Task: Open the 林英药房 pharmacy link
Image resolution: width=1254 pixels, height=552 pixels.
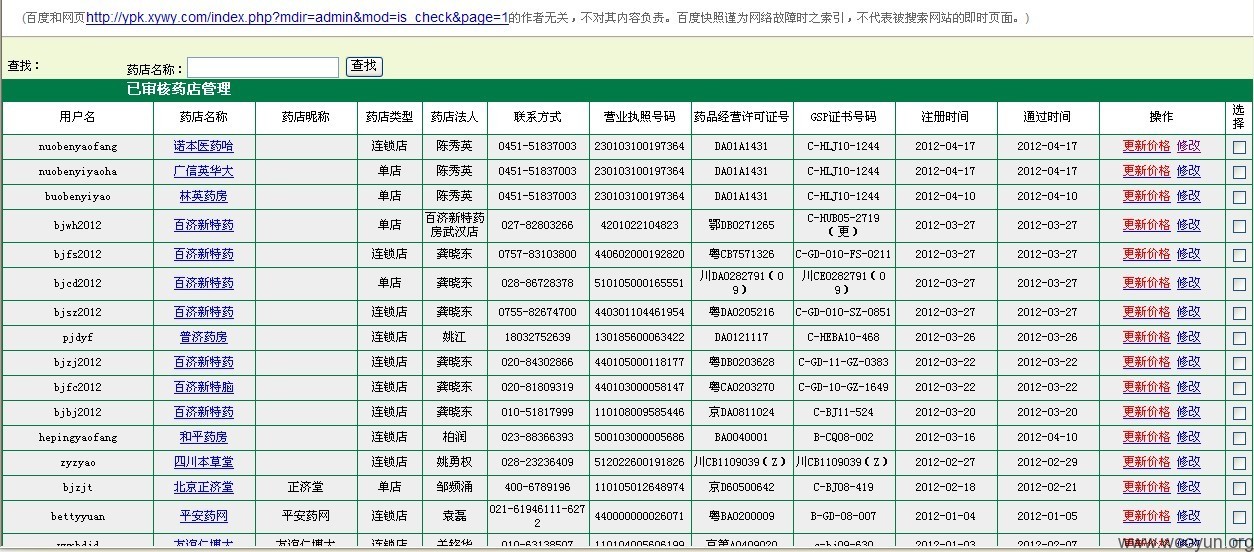Action: [x=204, y=196]
